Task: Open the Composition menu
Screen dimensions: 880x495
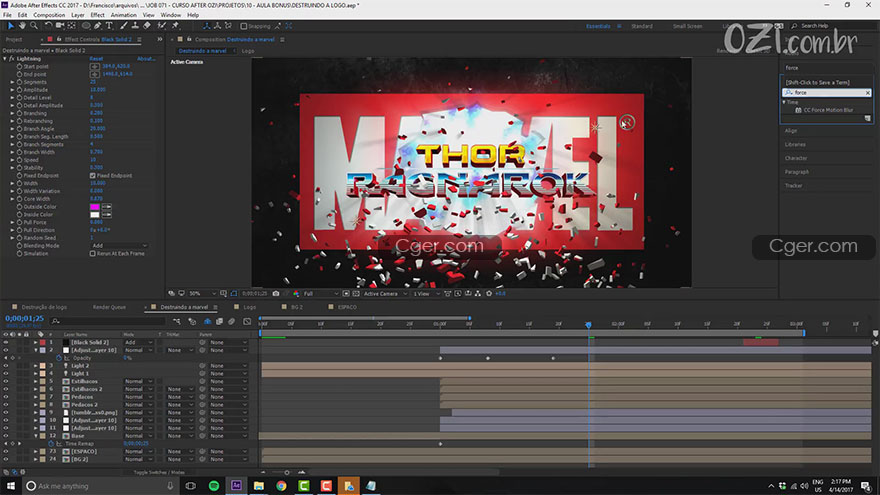Action: (49, 15)
